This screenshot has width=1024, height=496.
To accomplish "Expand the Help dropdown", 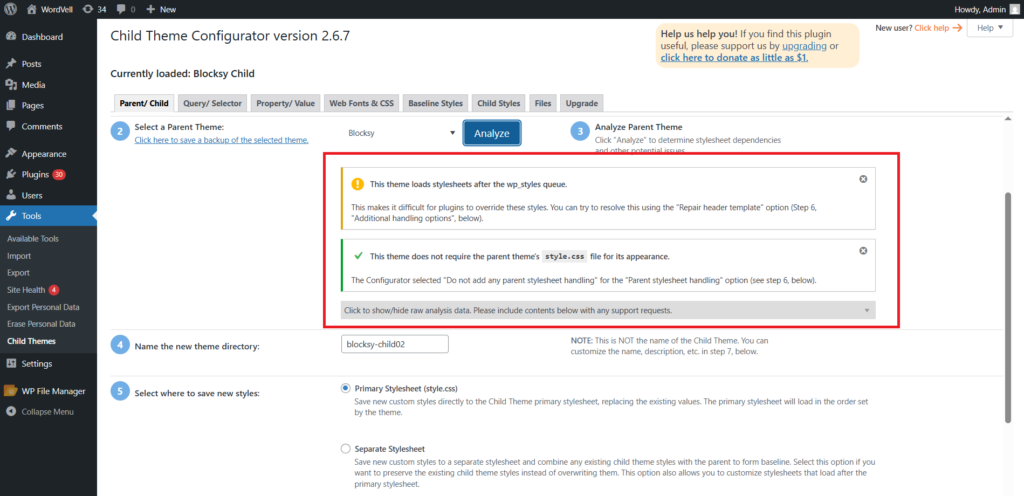I will pyautogui.click(x=989, y=28).
